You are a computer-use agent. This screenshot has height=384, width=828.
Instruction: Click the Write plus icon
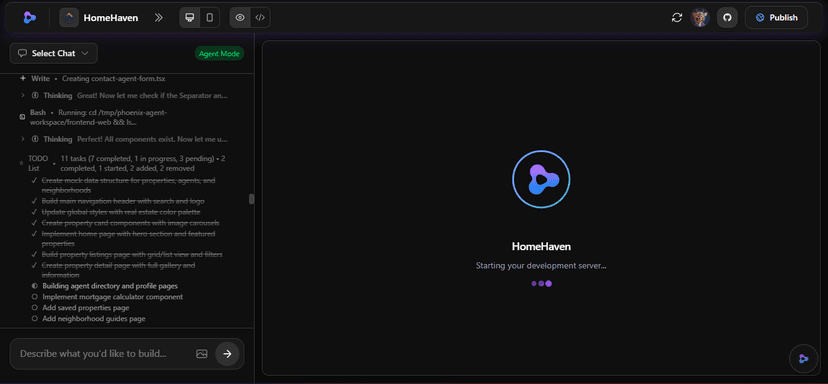[x=23, y=78]
